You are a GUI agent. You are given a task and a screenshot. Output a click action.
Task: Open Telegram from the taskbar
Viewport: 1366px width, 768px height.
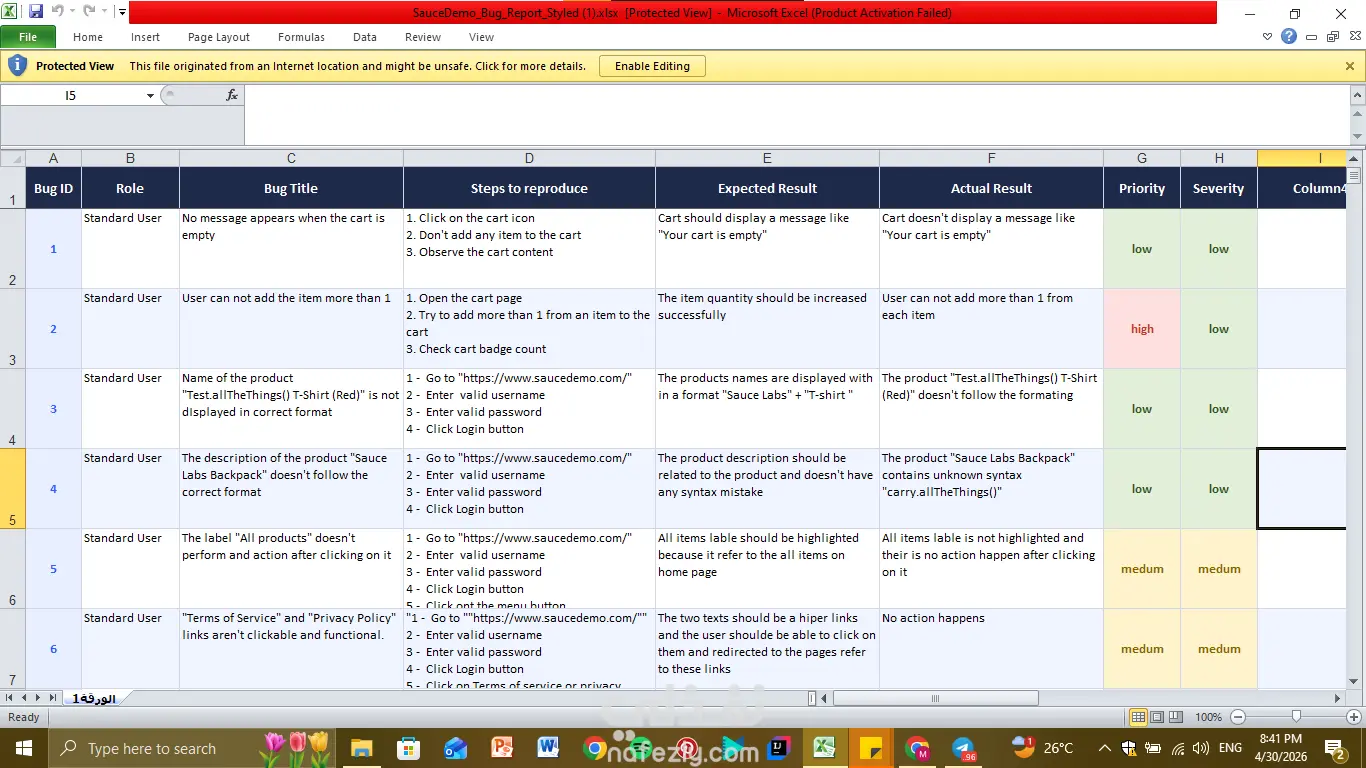pos(964,748)
